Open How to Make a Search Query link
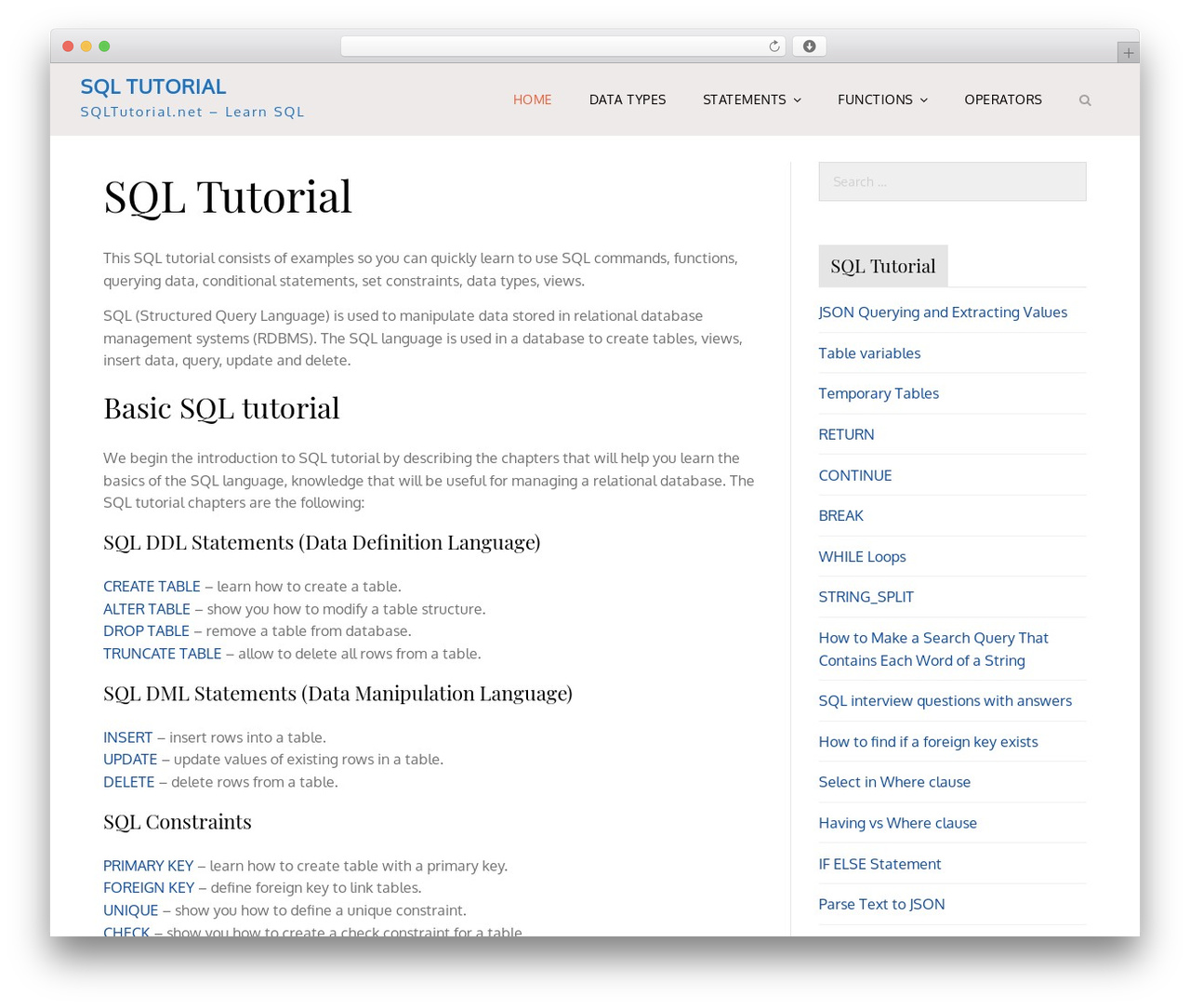This screenshot has height=1008, width=1190. coord(933,649)
